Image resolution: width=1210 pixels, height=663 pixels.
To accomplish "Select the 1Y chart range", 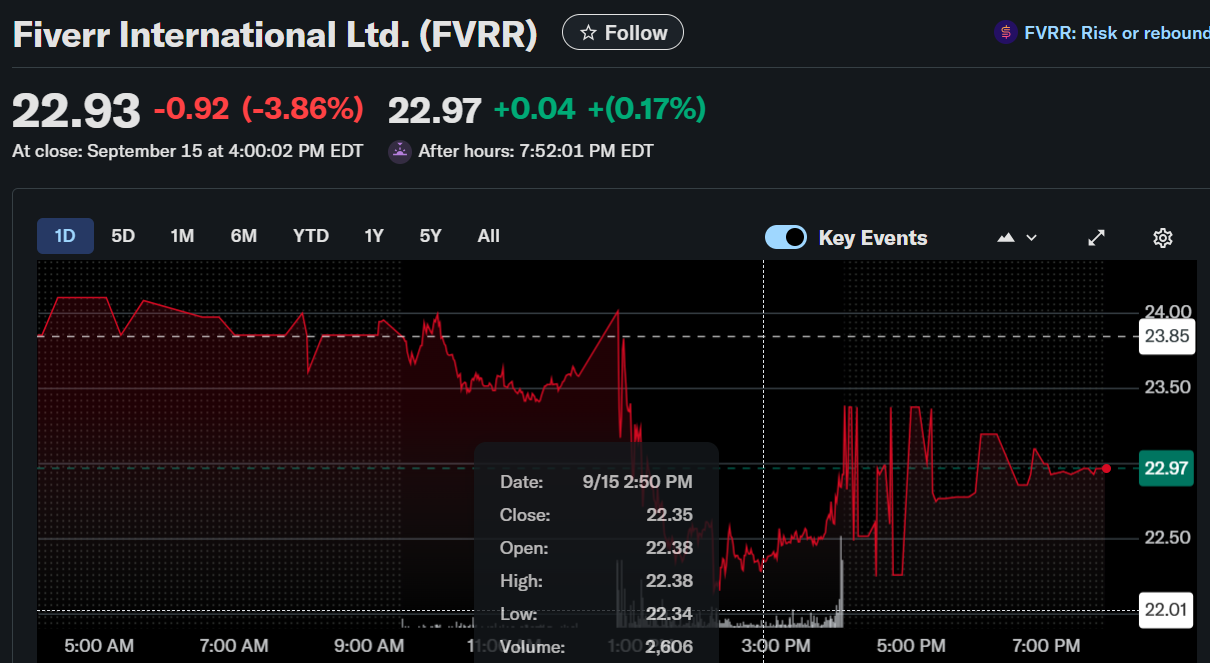I will coord(374,236).
